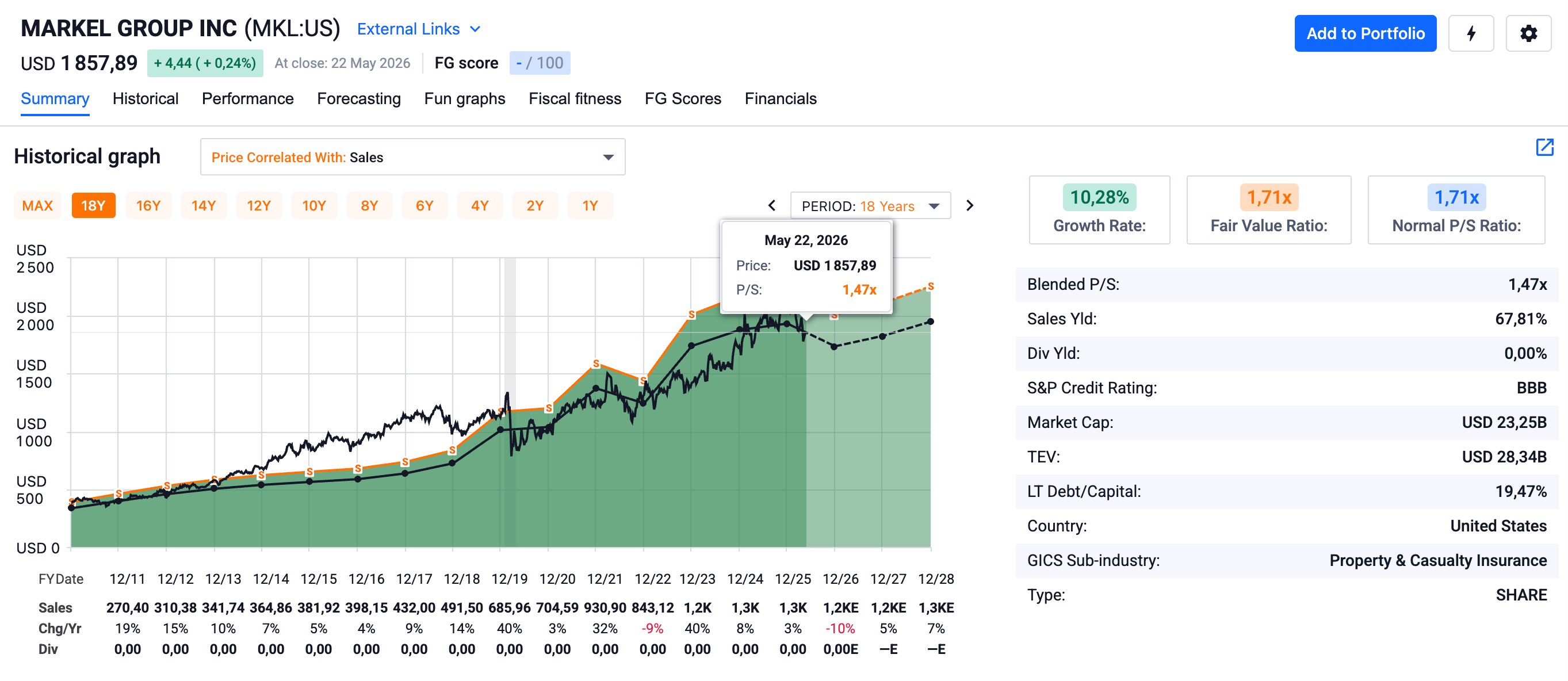Click the lightning bolt icon button
This screenshot has height=681, width=1568.
pos(1471,33)
